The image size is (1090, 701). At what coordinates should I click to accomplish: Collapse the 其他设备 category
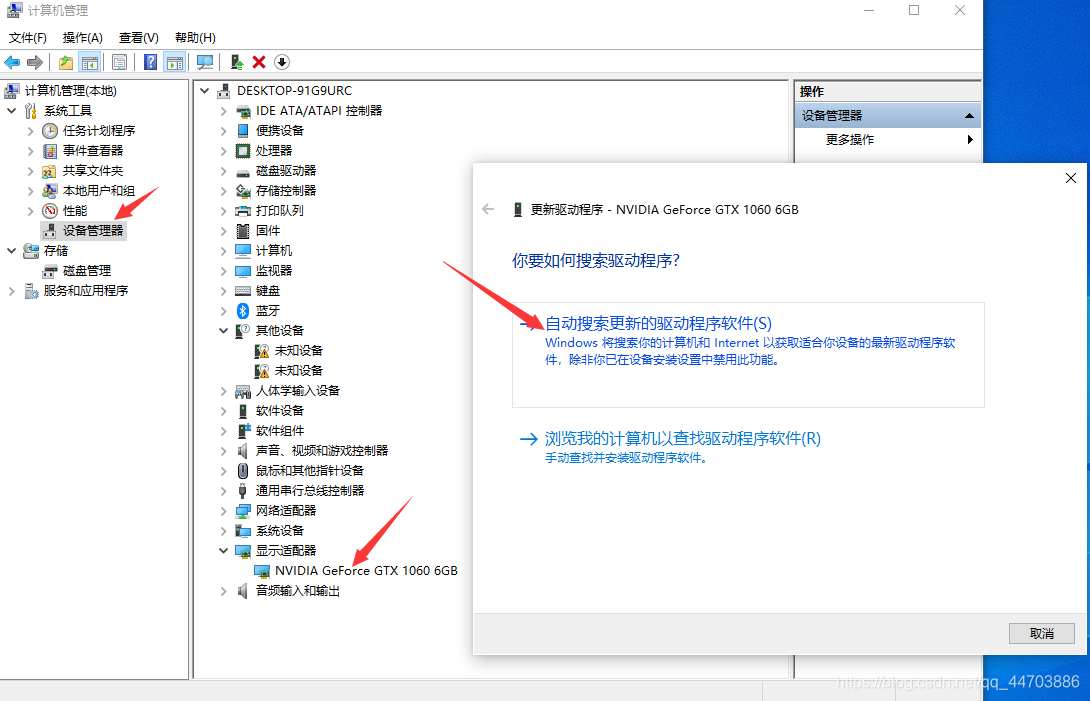(224, 331)
